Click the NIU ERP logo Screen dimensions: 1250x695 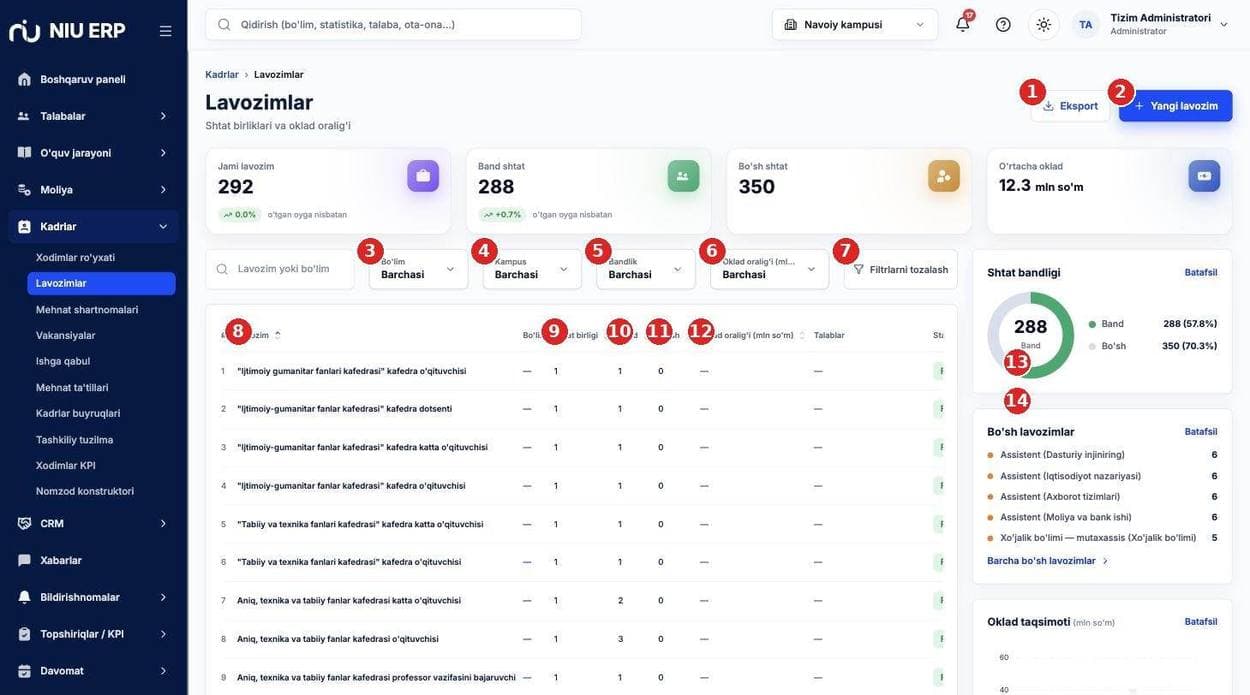coord(67,31)
